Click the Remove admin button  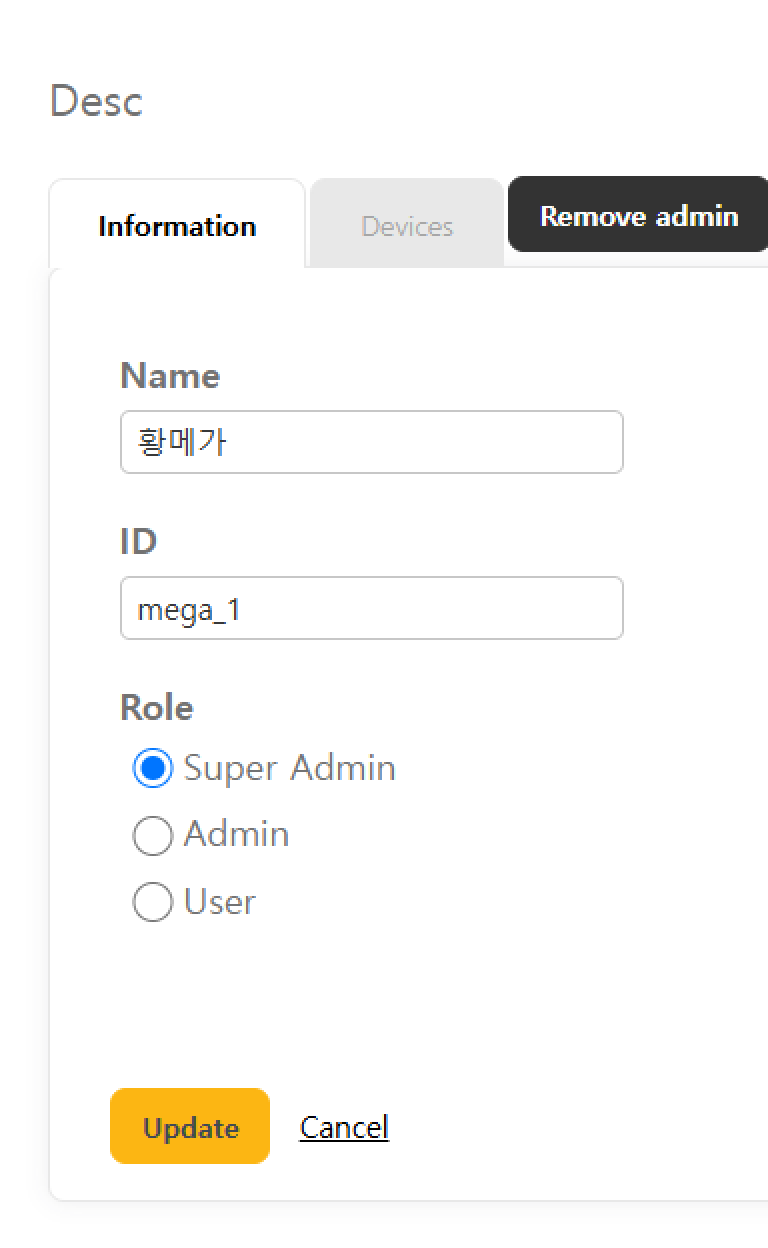[x=638, y=216]
